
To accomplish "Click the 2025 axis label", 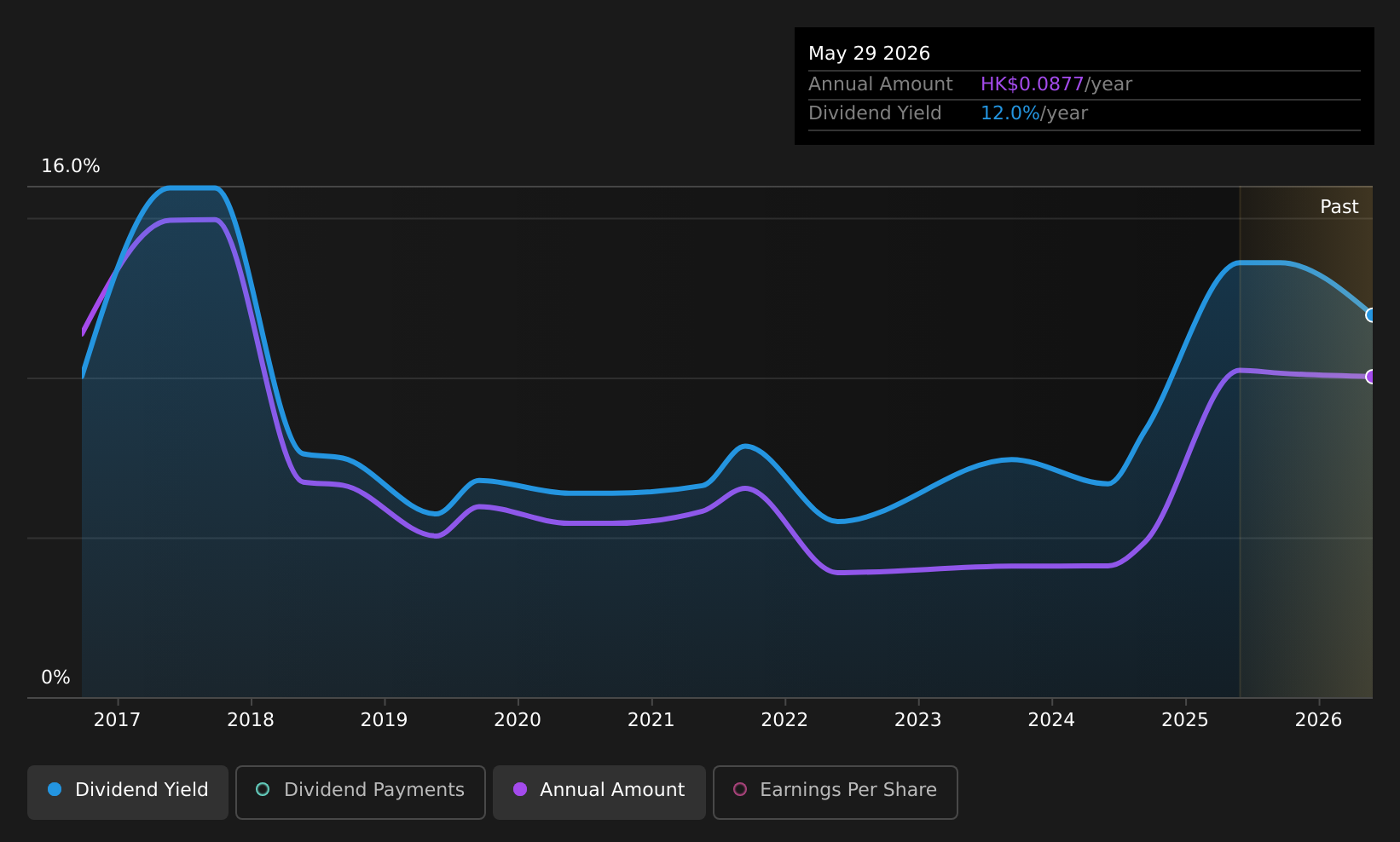I will click(1185, 720).
